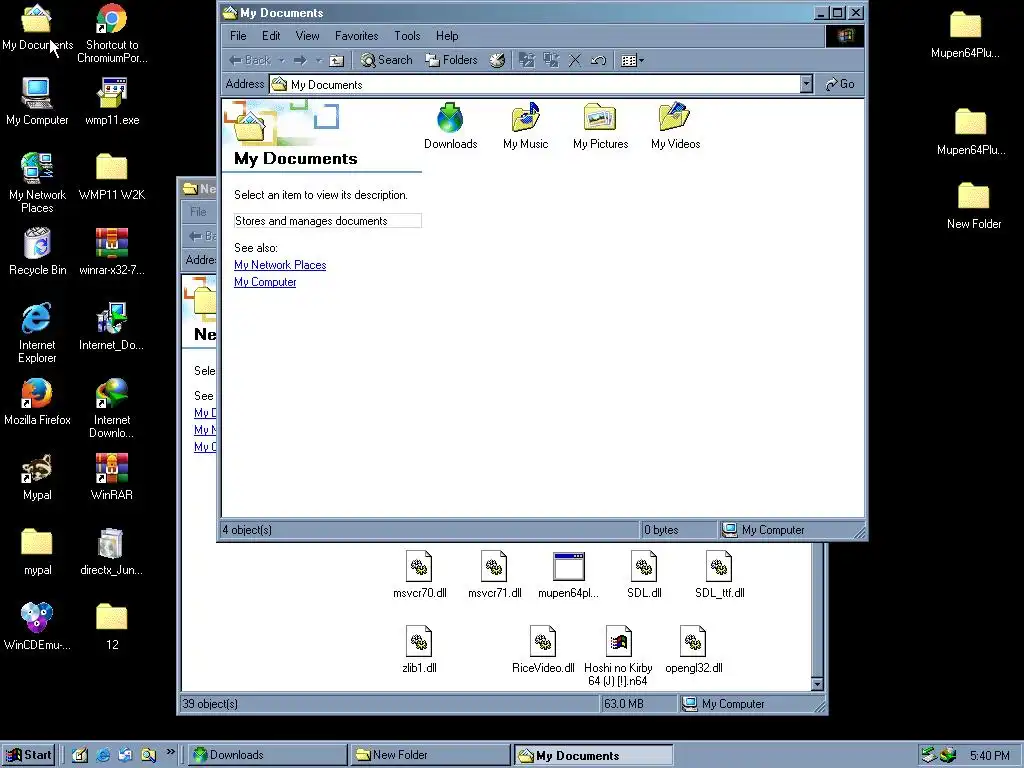Select msvcr70.dll in New Folder window
1024x768 pixels.
coord(419,575)
